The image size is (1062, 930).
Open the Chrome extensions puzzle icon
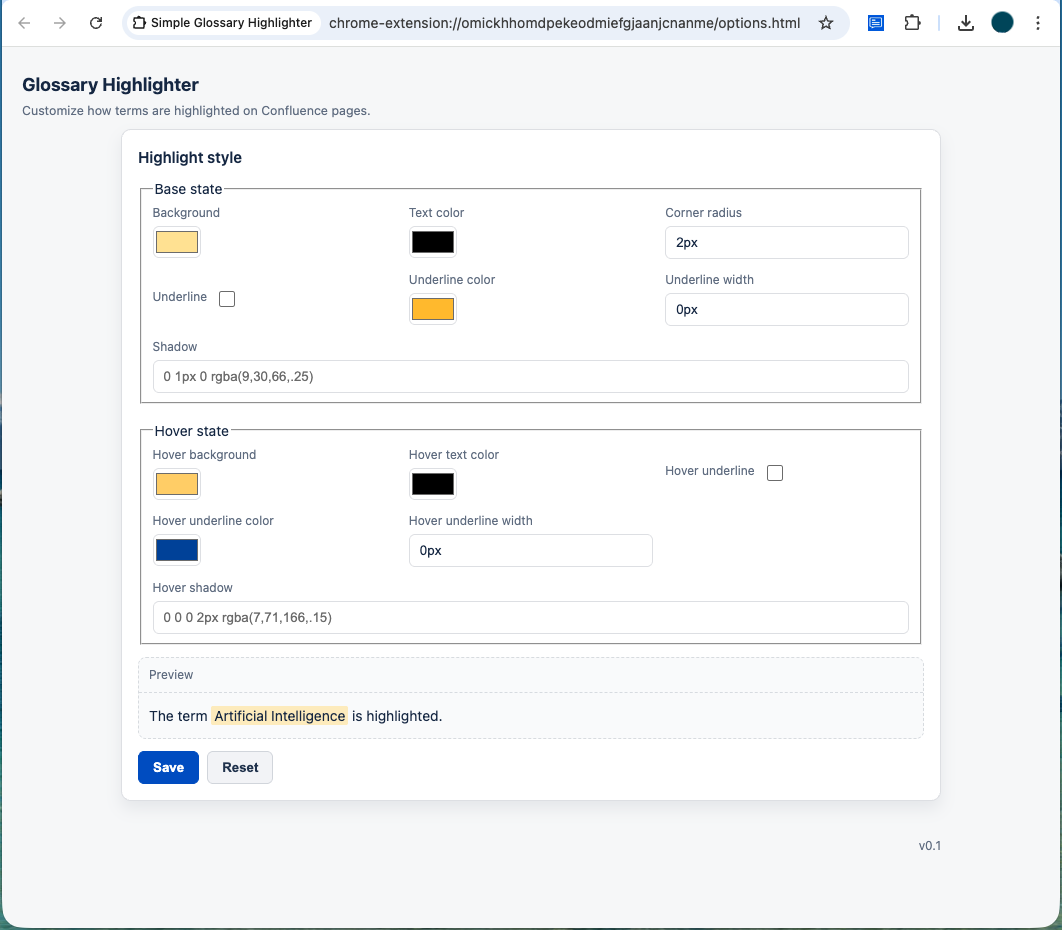912,22
